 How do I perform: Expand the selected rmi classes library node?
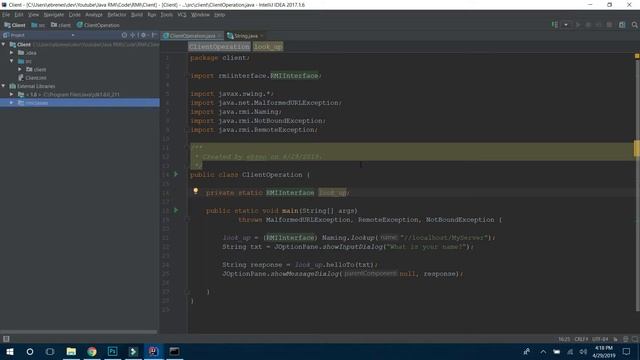tap(12, 102)
